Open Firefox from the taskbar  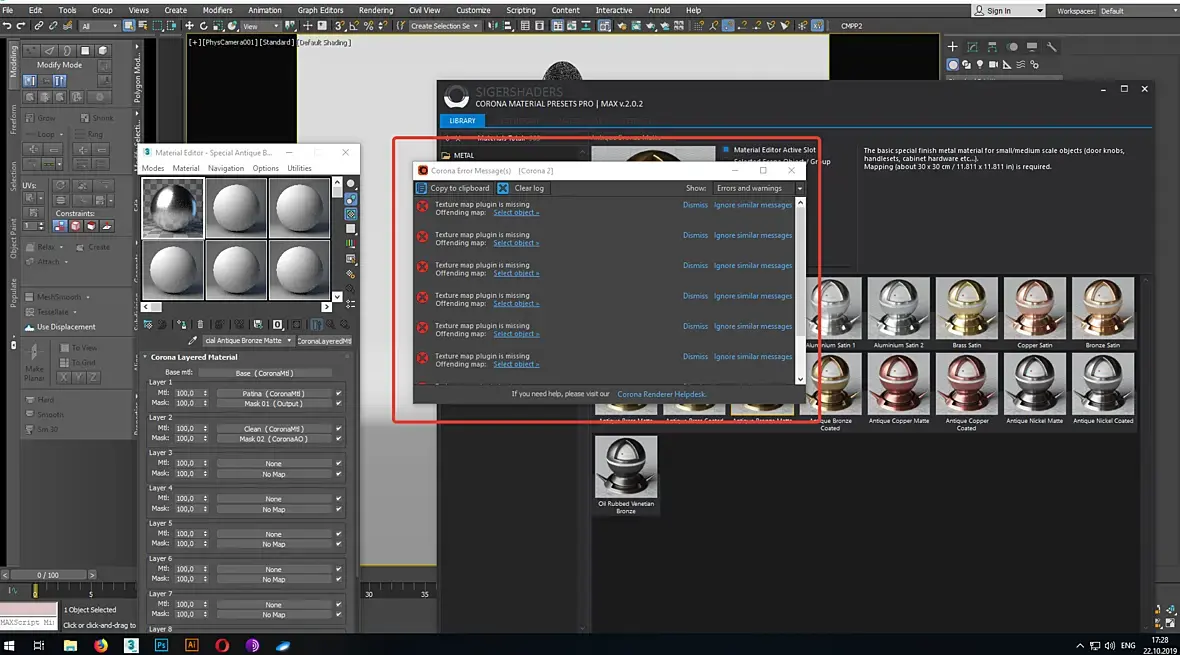coord(100,645)
